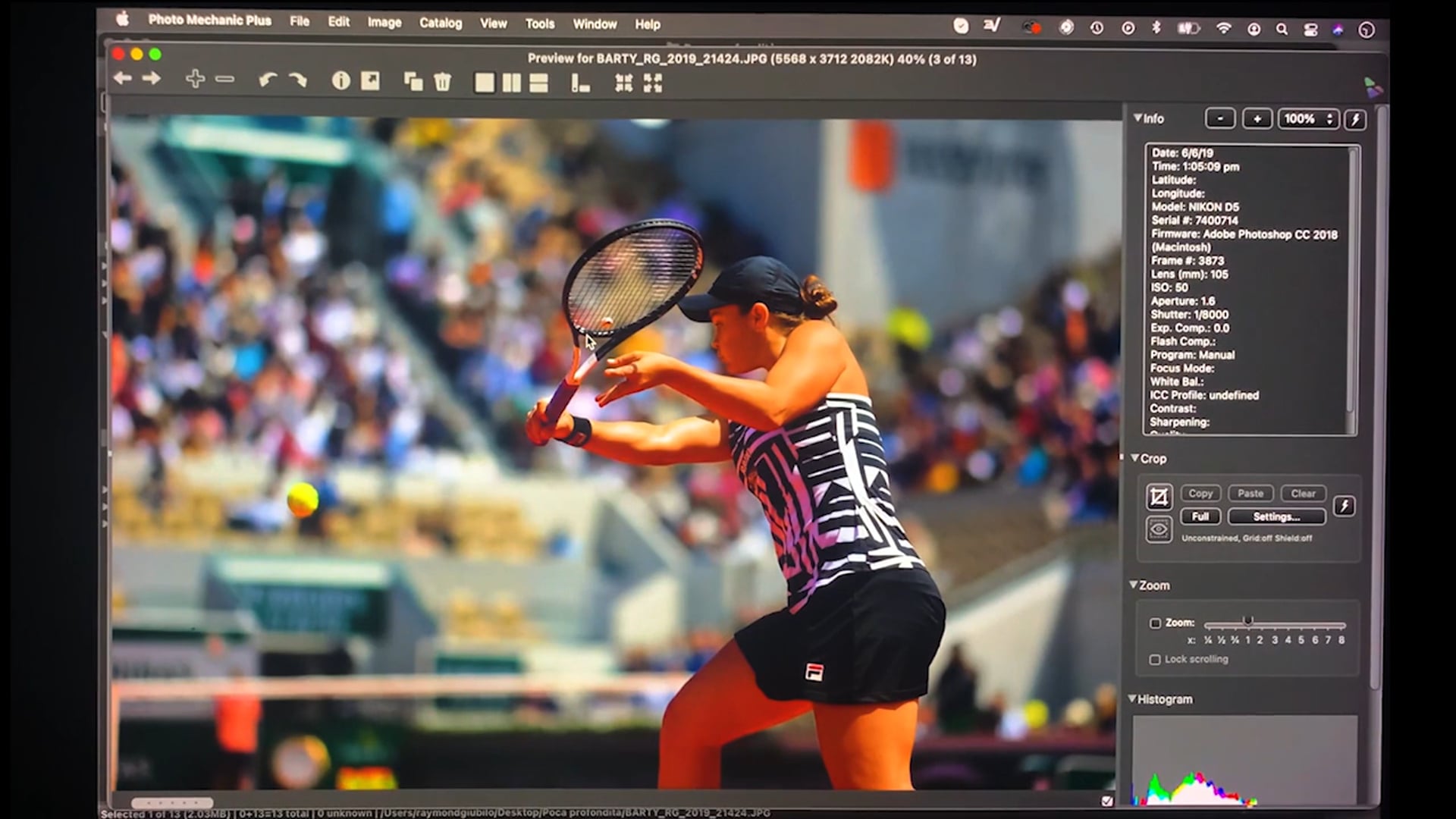Viewport: 1456px width, 819px height.
Task: Switch to side-by-side view layout
Action: 512,83
